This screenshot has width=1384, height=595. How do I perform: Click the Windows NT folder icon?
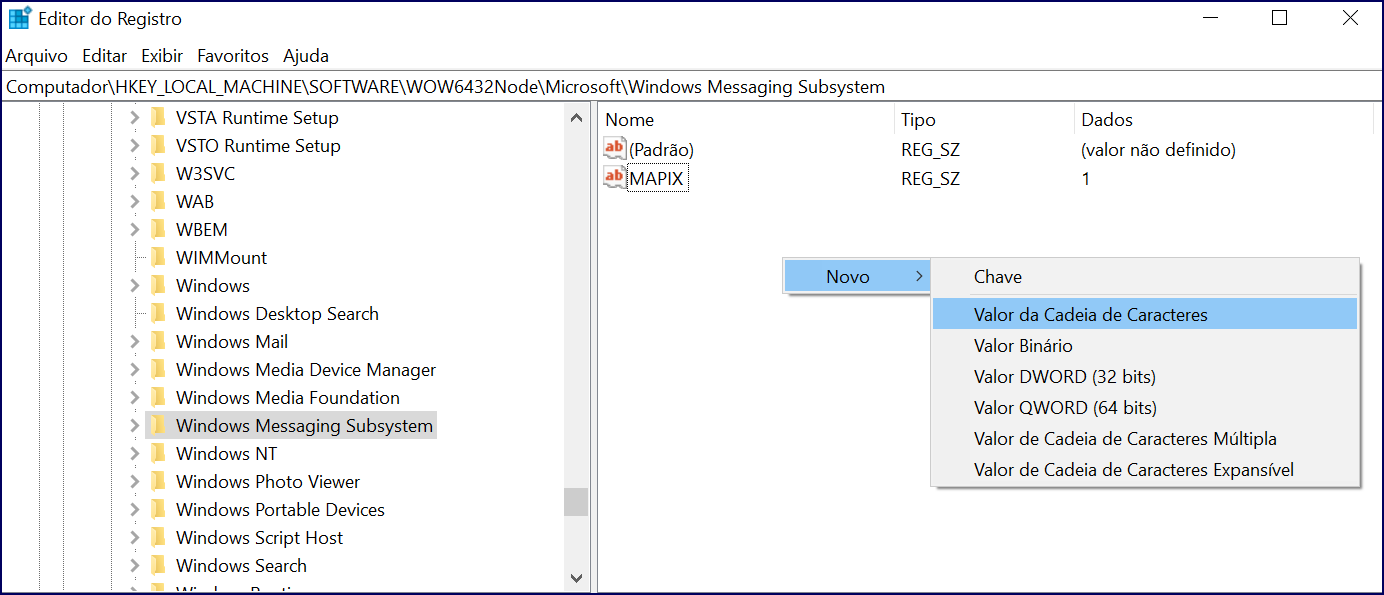click(158, 454)
